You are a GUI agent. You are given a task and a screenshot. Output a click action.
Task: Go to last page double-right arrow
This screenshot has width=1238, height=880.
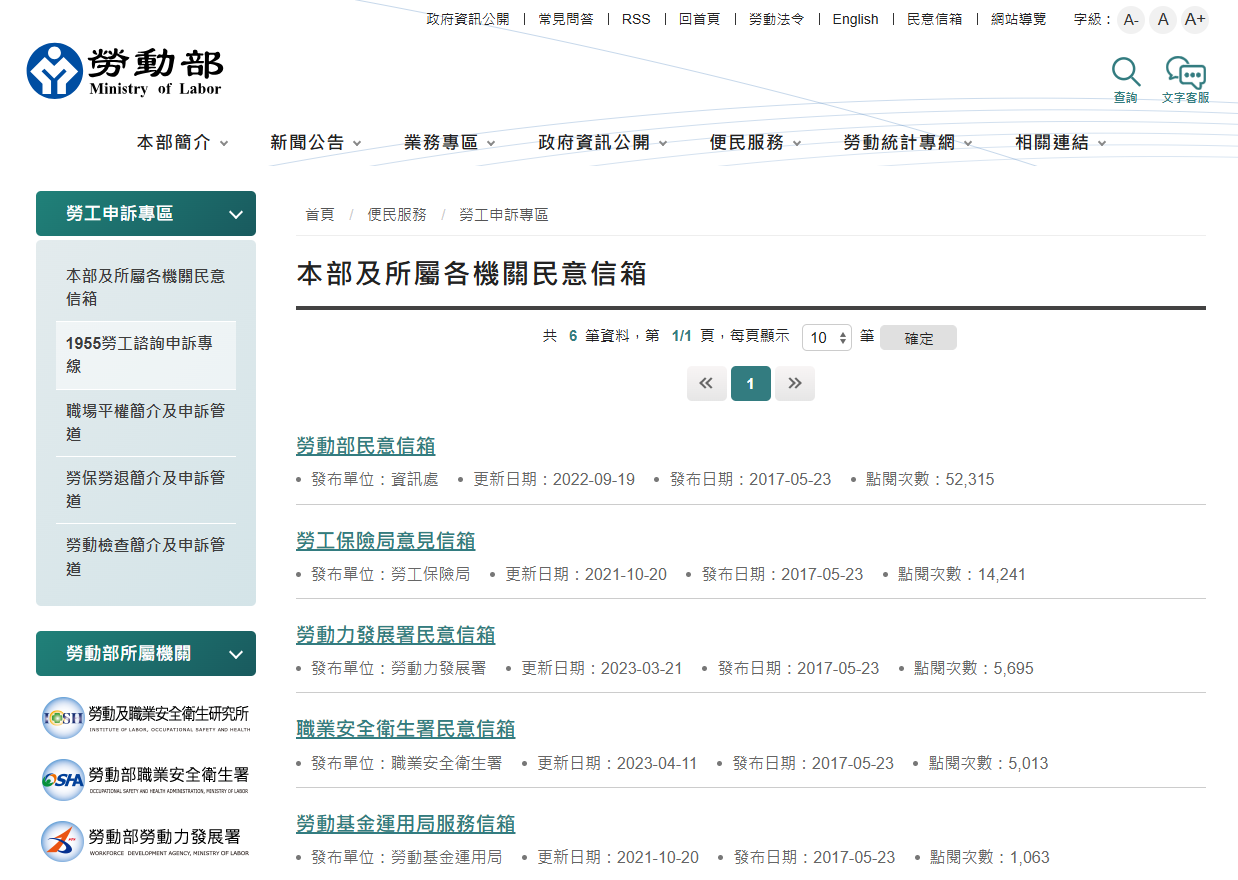pyautogui.click(x=795, y=383)
